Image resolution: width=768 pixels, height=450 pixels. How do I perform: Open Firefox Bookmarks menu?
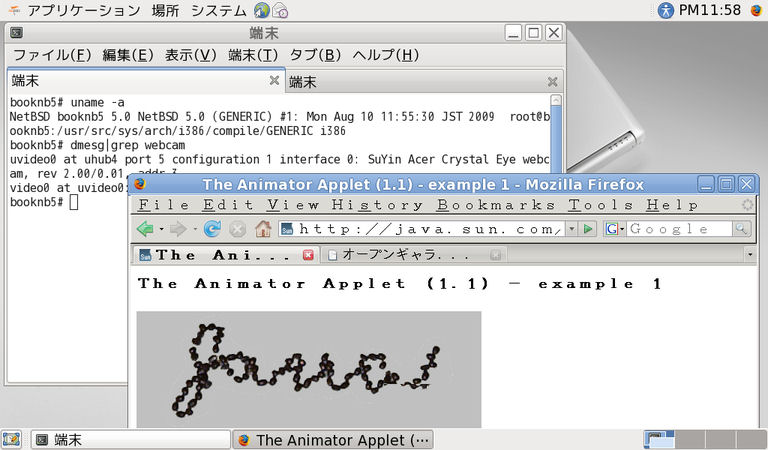pos(496,205)
